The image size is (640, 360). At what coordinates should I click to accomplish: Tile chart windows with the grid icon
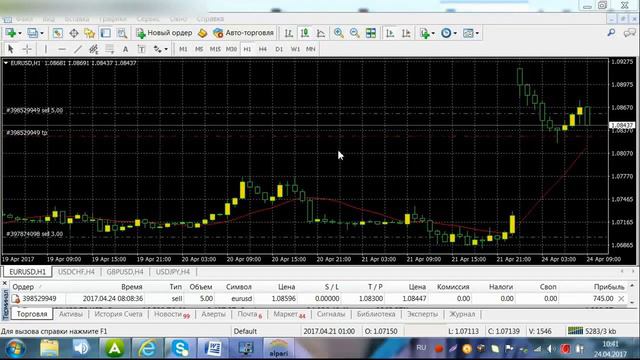tap(371, 33)
